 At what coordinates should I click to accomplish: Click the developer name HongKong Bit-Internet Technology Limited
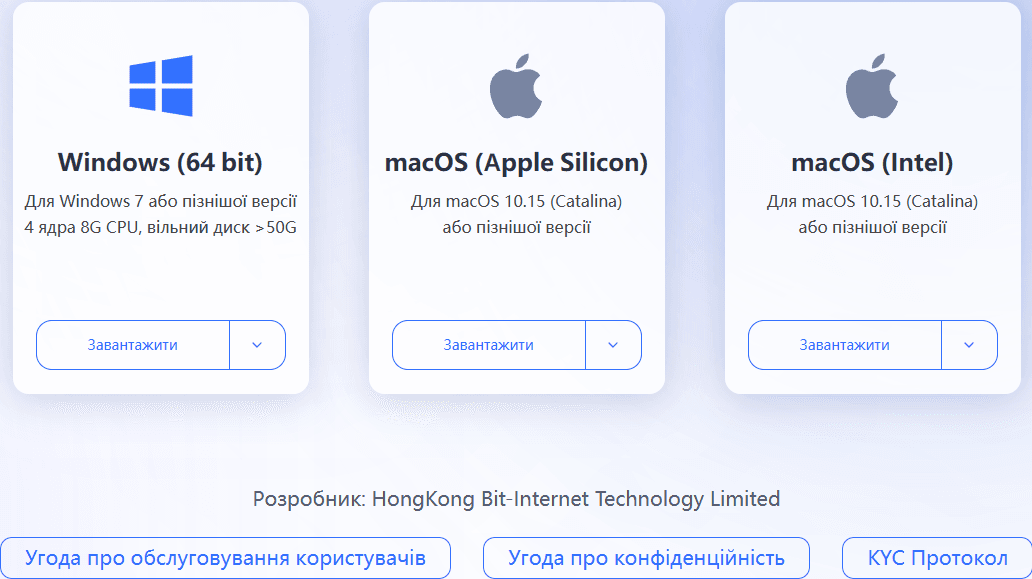[x=576, y=498]
